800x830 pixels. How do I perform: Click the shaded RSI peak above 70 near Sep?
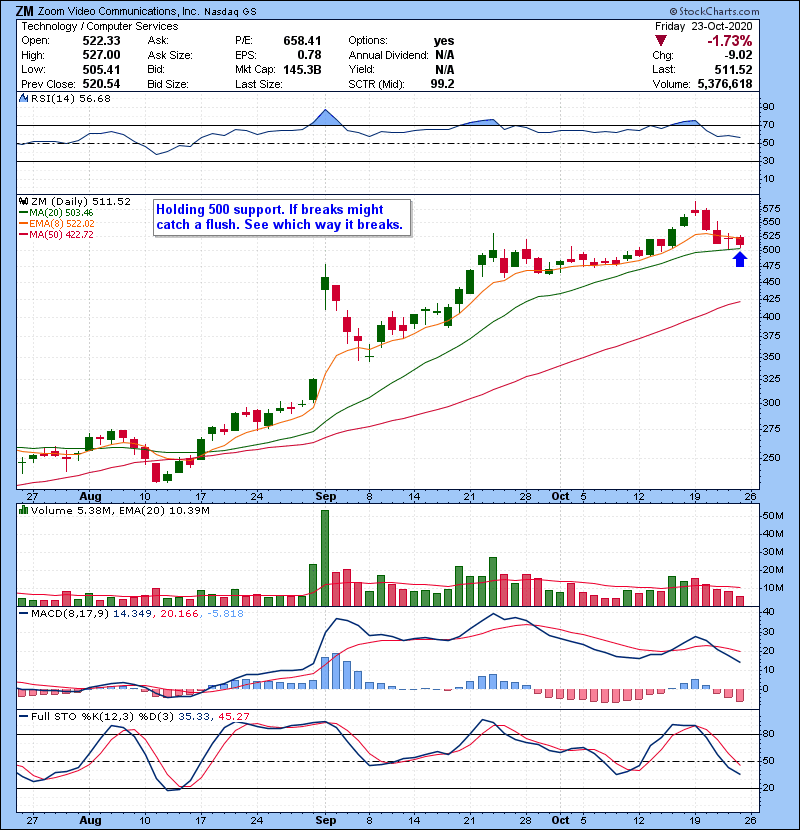325,119
